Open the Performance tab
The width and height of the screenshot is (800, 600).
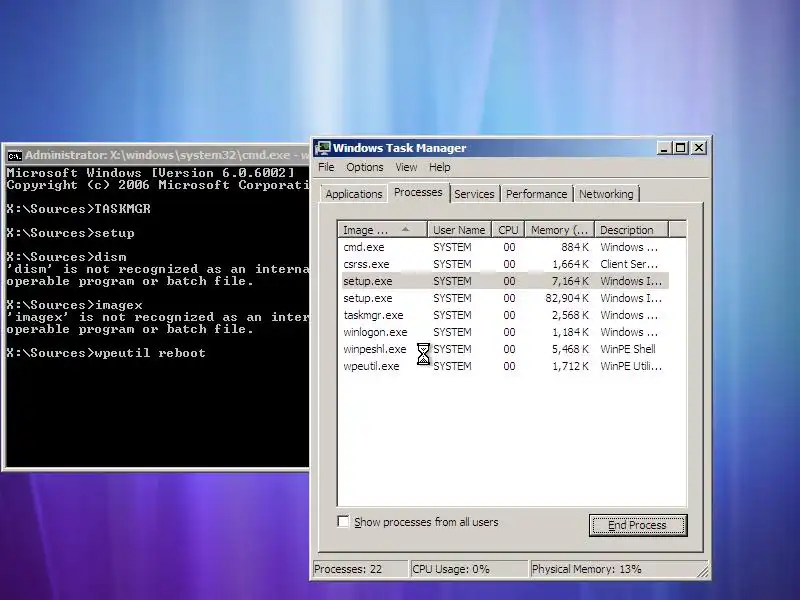click(x=536, y=194)
